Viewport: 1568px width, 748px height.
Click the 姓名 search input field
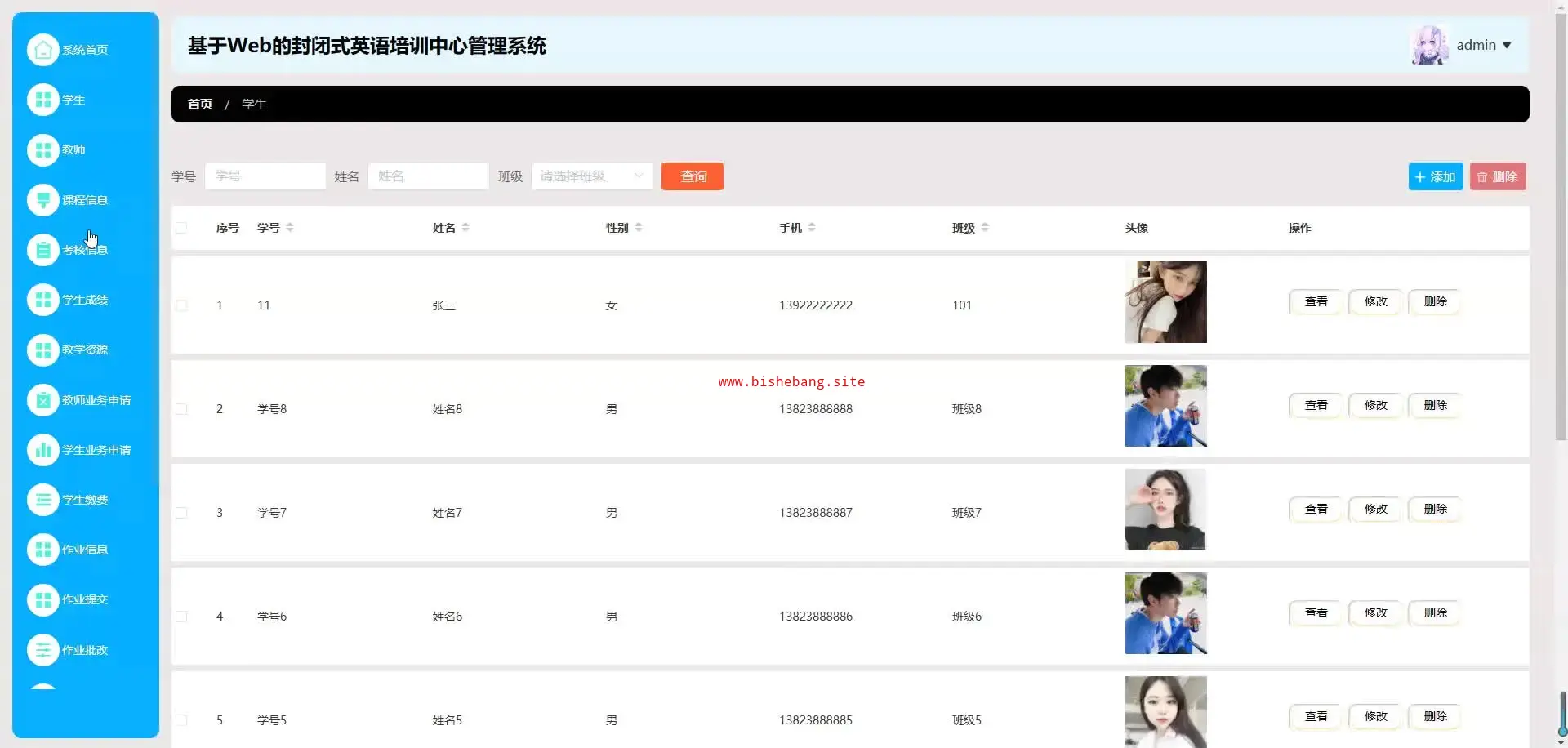click(428, 176)
